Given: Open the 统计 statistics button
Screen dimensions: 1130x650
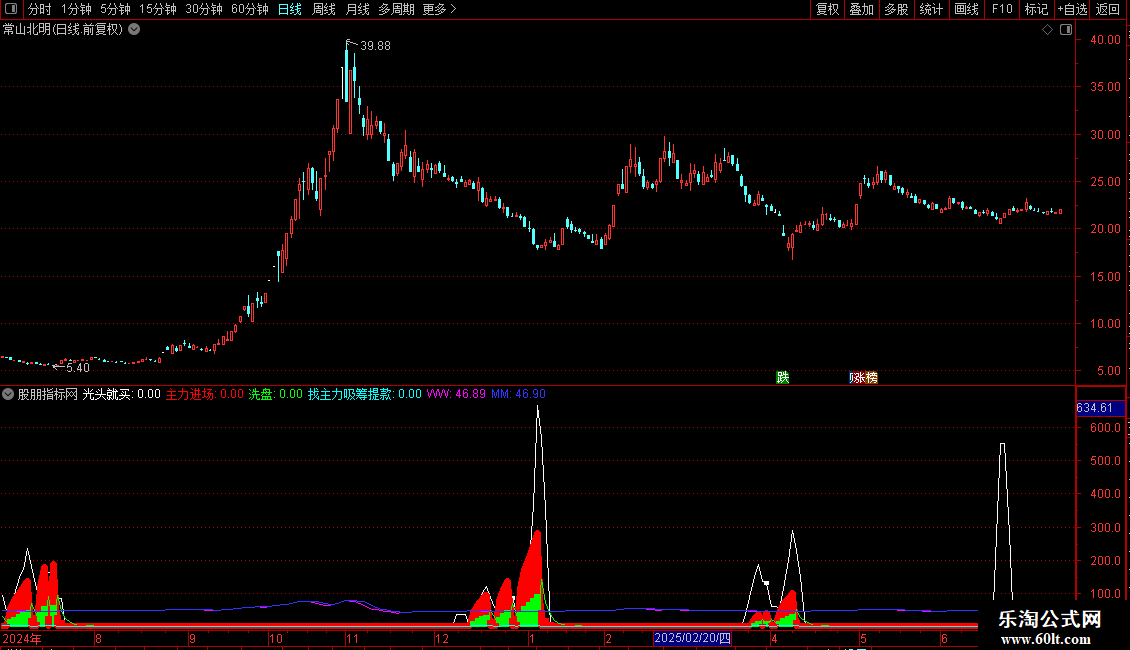Looking at the screenshot, I should 931,9.
